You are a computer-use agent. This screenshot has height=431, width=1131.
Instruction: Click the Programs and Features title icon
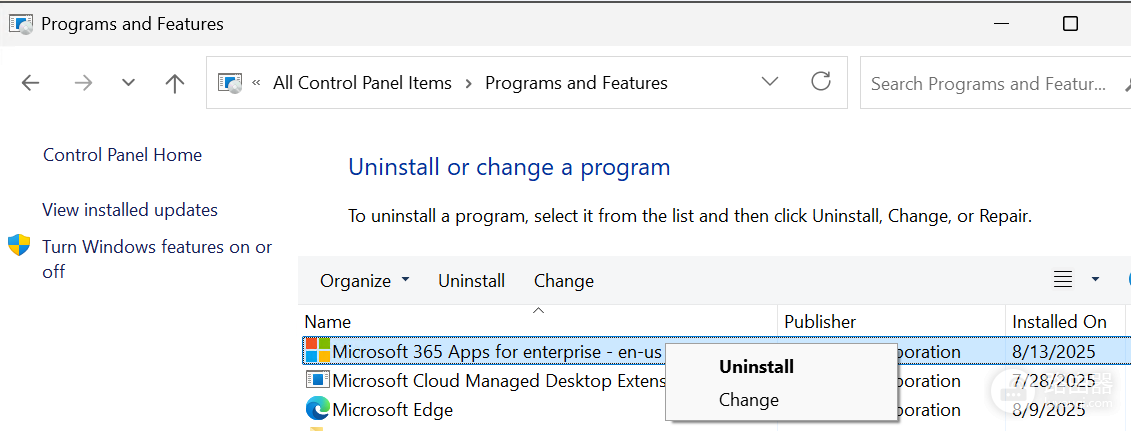point(21,24)
